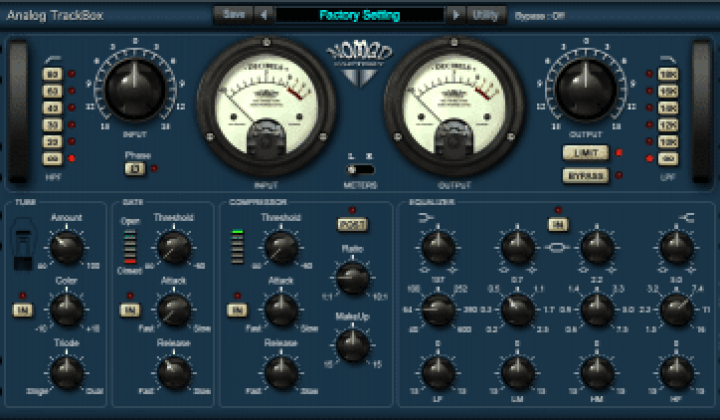Go to the next preset with the right arrow
The width and height of the screenshot is (720, 420).
click(x=456, y=15)
